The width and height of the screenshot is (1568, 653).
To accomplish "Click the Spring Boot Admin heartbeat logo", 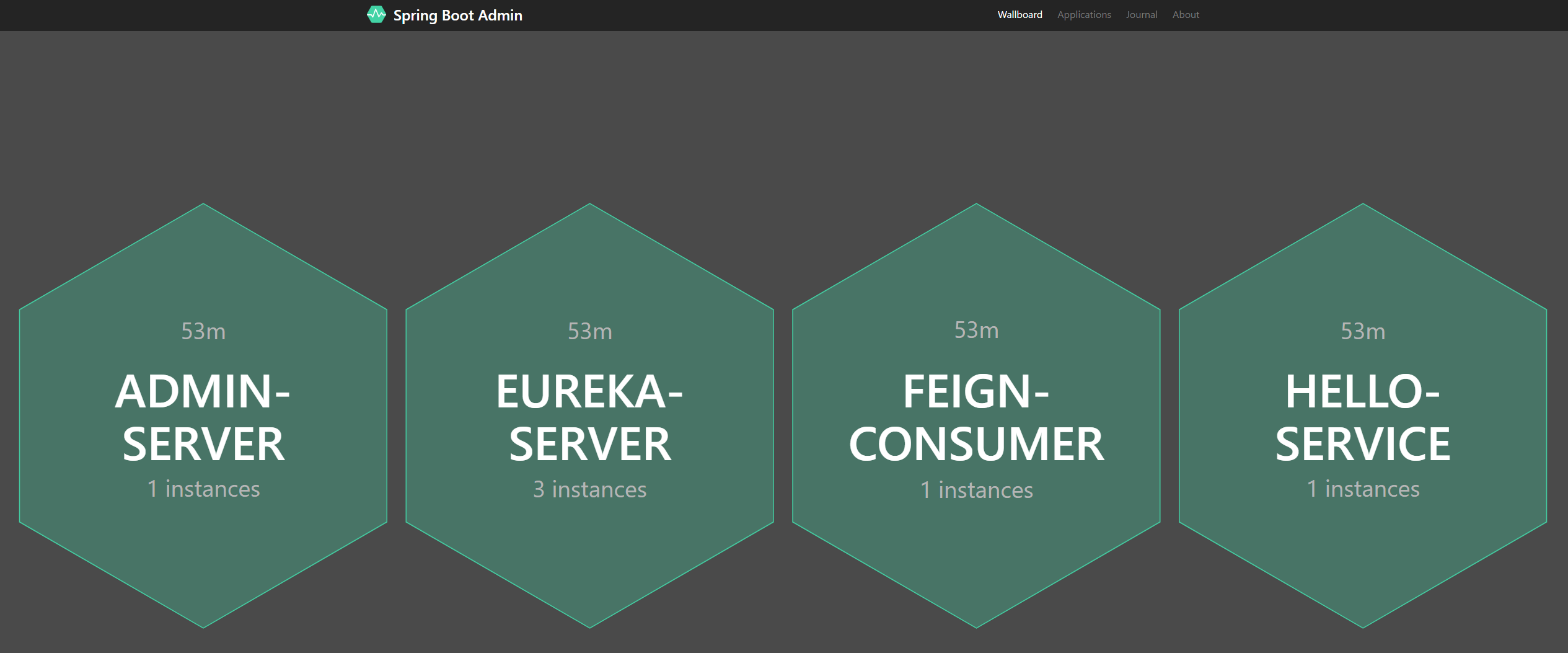I will pyautogui.click(x=376, y=14).
